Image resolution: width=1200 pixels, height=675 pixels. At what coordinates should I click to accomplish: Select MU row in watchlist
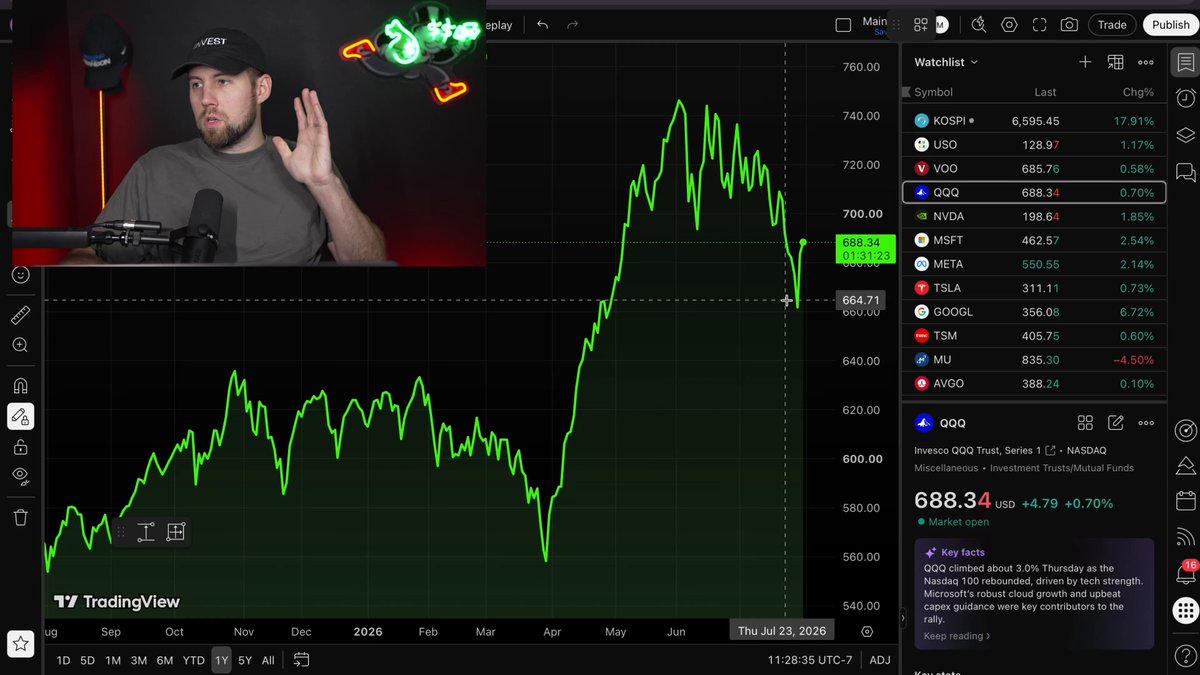coord(1034,359)
